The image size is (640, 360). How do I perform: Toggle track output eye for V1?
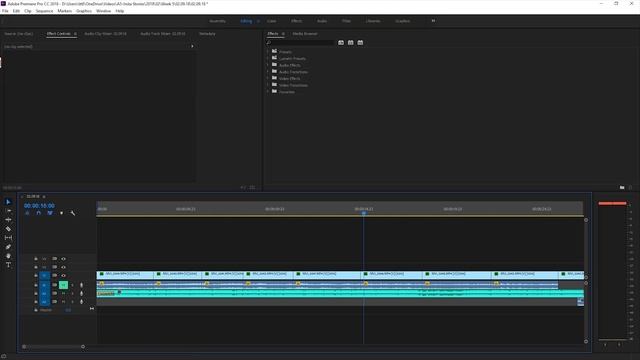click(x=64, y=276)
